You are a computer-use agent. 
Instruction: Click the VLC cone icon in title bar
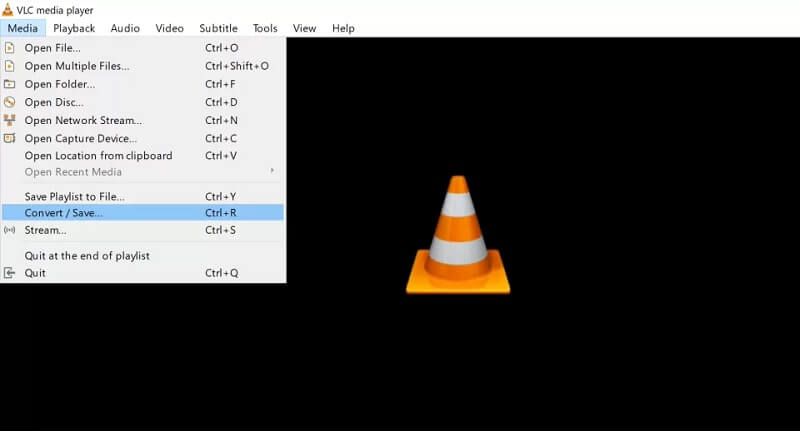[x=7, y=9]
